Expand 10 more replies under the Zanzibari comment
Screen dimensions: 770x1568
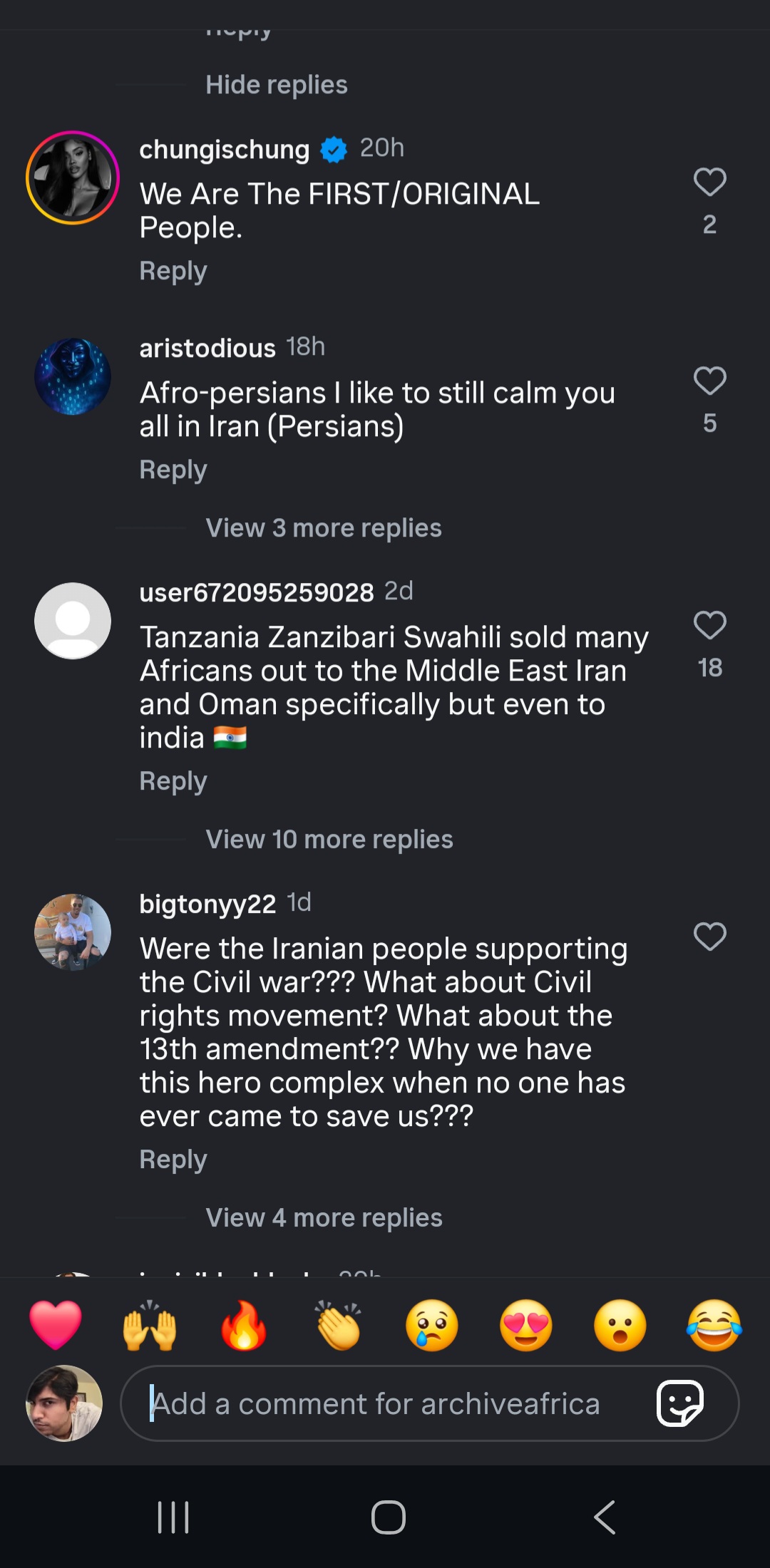[329, 840]
